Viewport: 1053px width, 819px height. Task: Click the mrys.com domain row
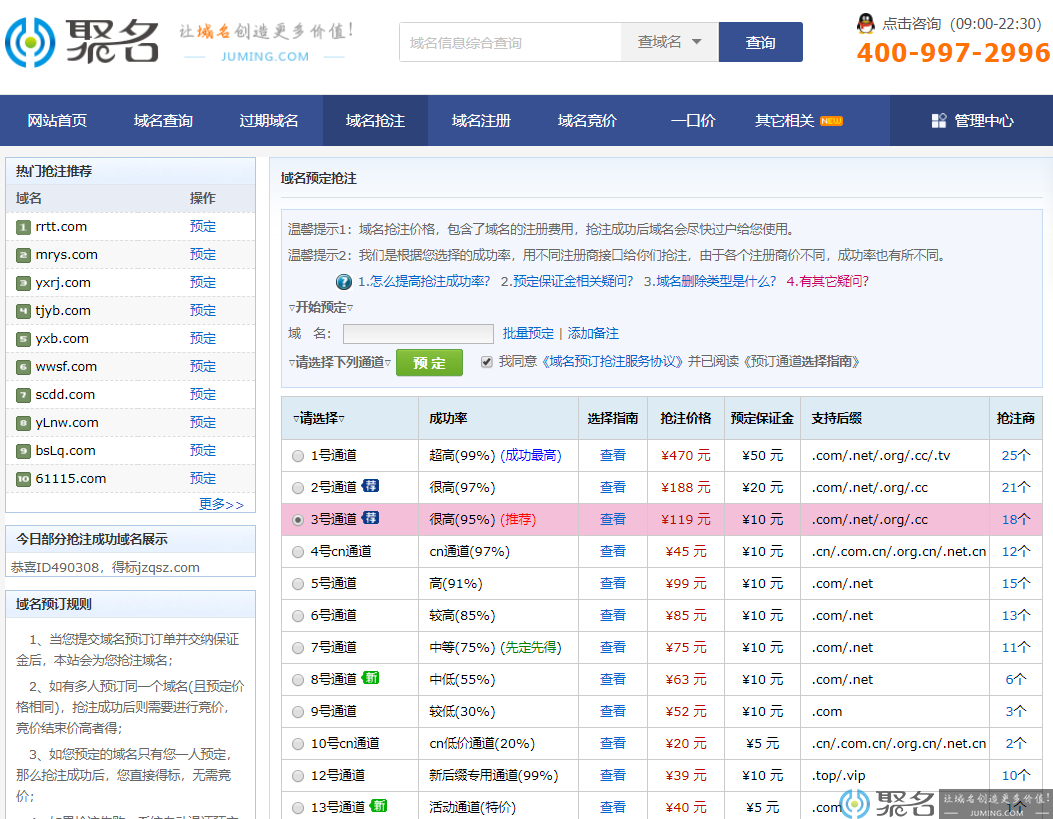130,255
